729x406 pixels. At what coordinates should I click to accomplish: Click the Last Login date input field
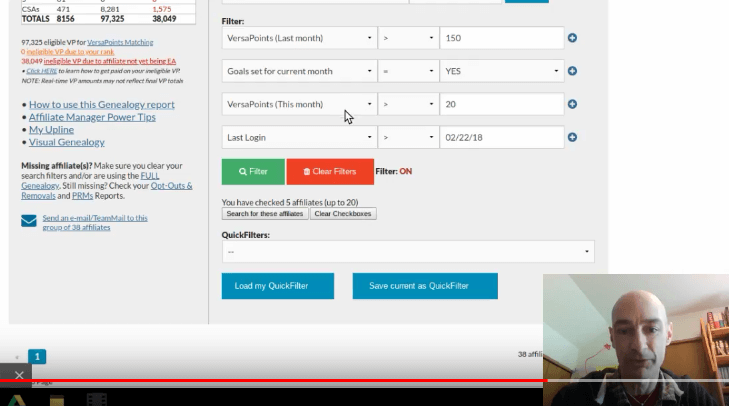coord(501,137)
